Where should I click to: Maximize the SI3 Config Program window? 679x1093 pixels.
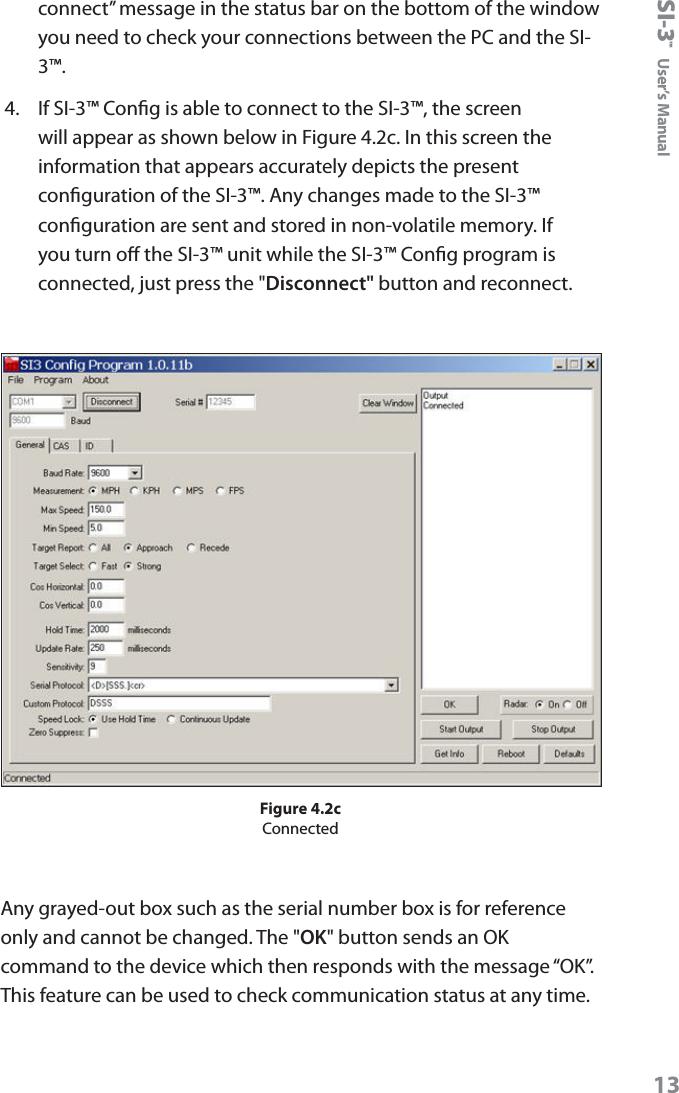[x=574, y=365]
